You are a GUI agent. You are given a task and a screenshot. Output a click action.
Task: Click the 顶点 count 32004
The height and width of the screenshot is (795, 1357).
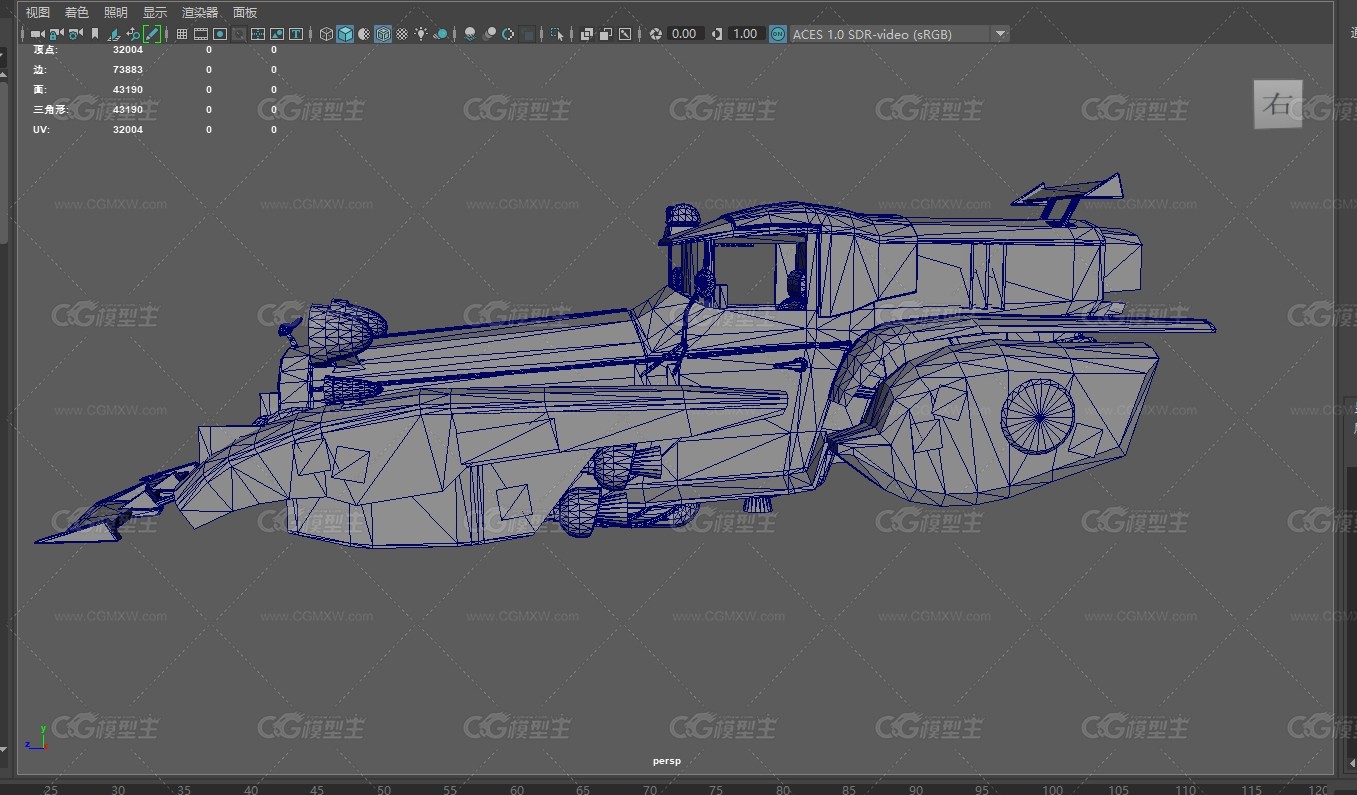coord(128,49)
